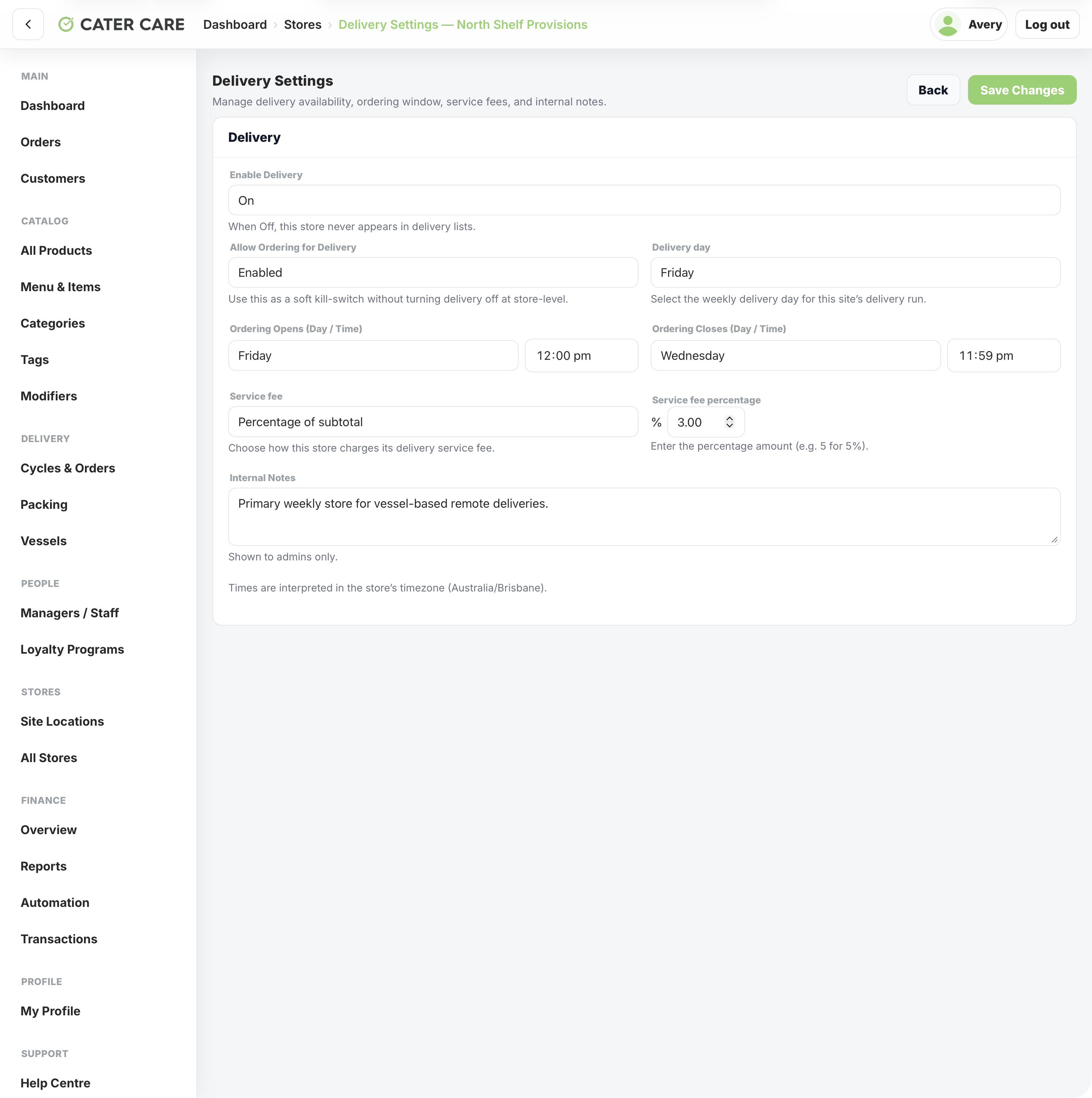
Task: Open the Enable Delivery dropdown
Action: coord(644,200)
